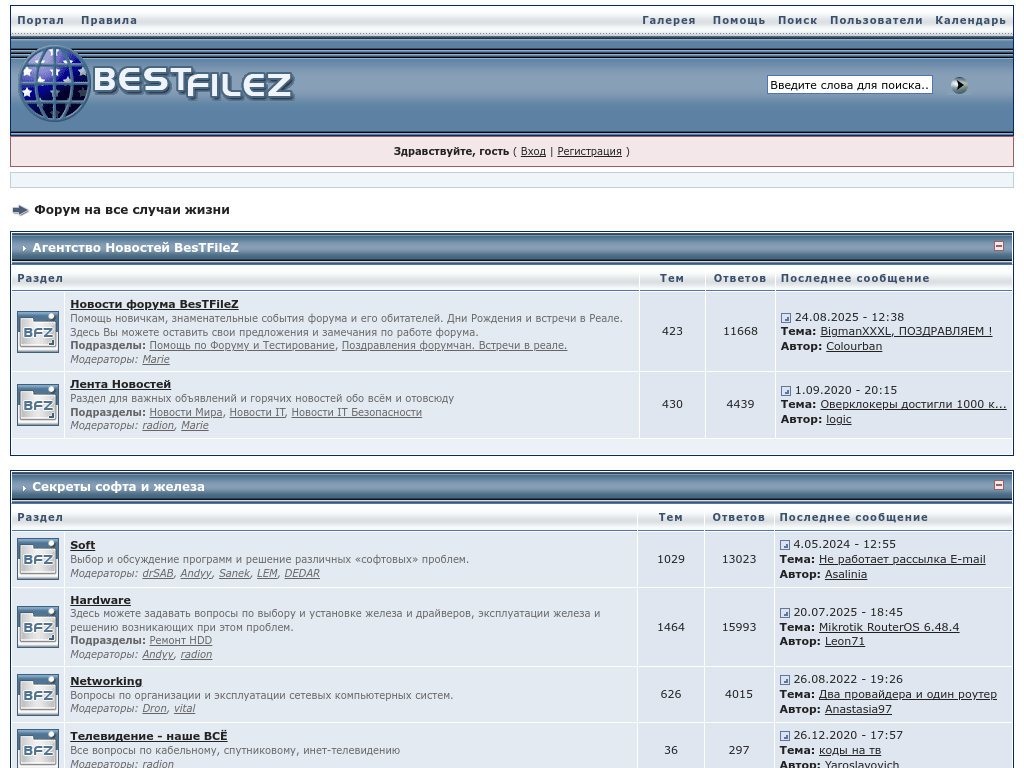Open last post icon for 24.08.2025 message

coord(786,318)
